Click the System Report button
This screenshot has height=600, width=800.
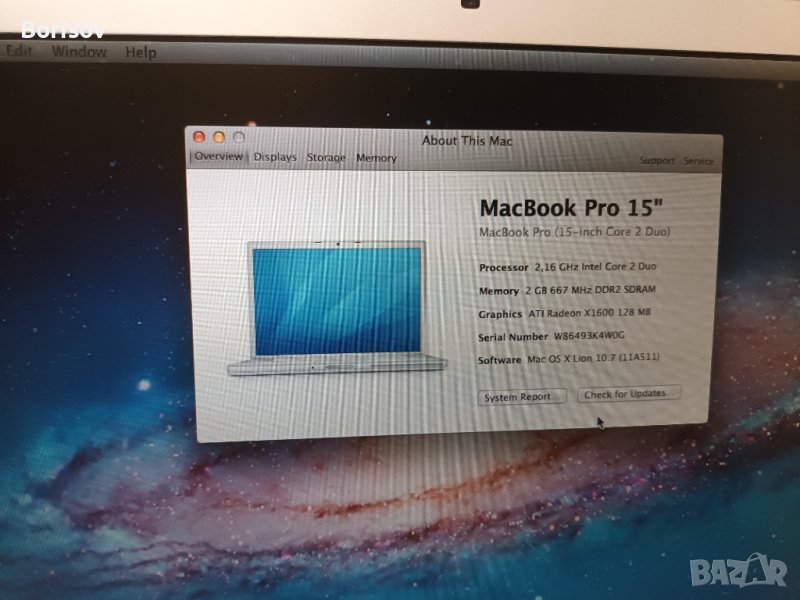point(522,397)
